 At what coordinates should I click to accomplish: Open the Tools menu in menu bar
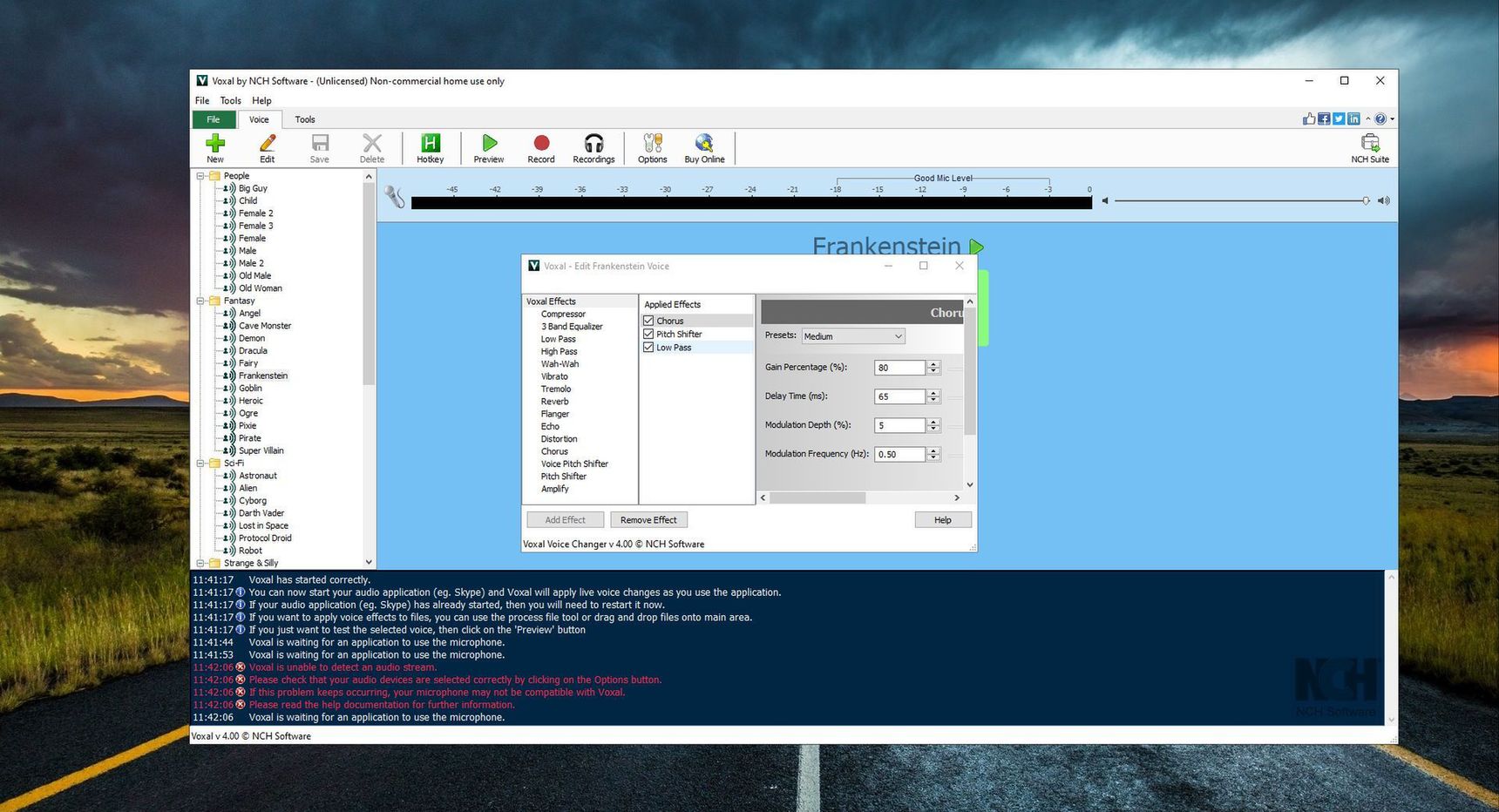(231, 100)
